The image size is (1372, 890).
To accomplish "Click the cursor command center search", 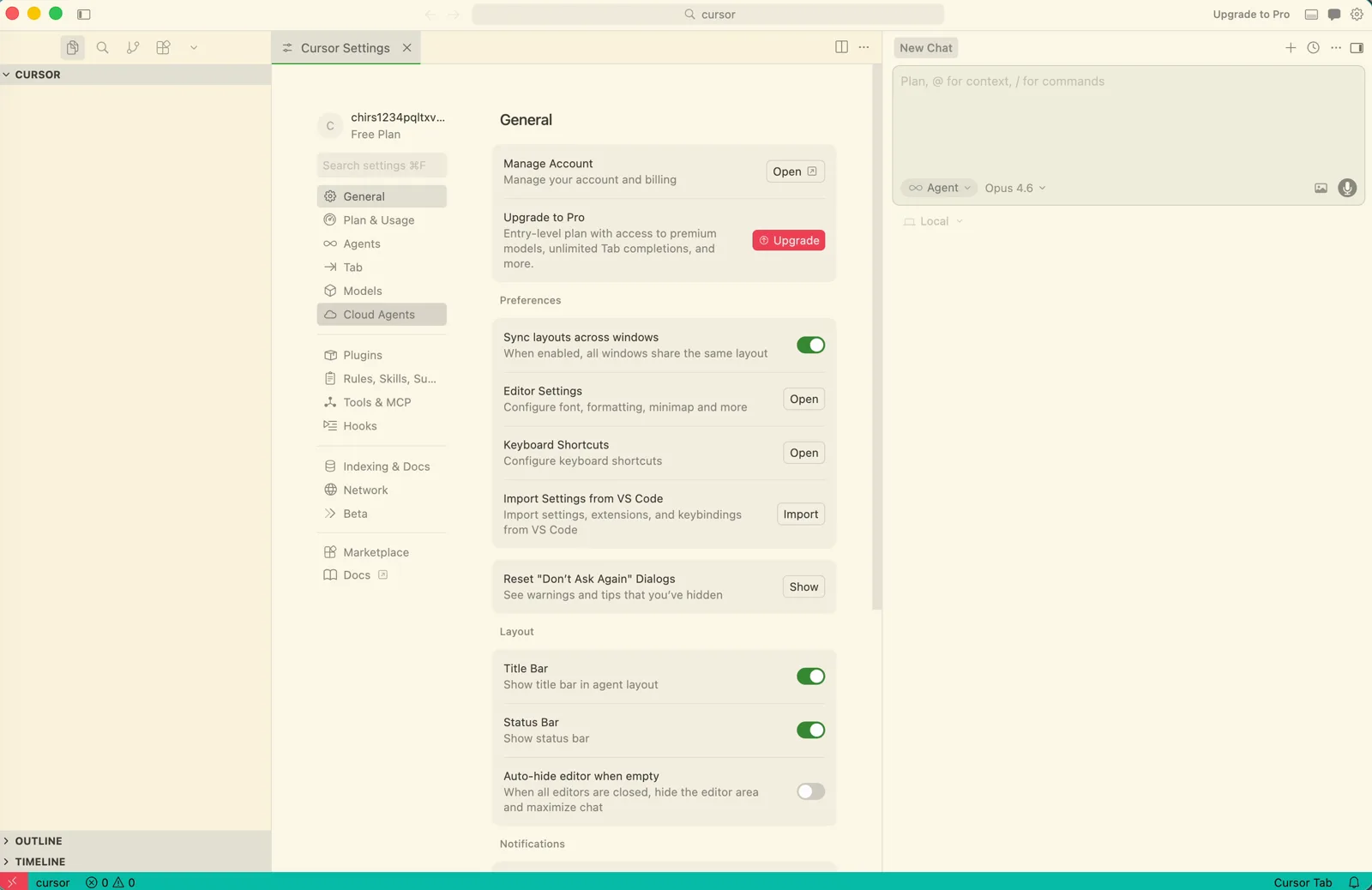I will pyautogui.click(x=707, y=15).
